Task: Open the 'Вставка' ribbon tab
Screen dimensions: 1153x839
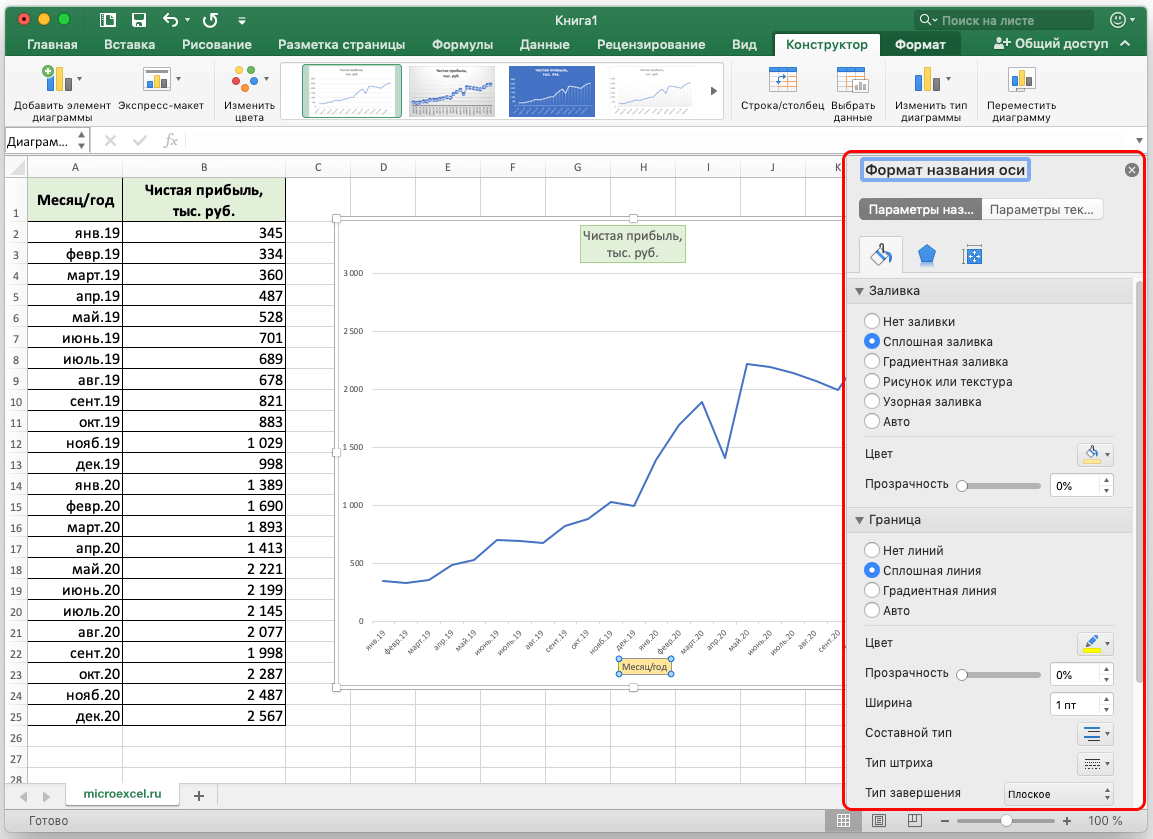Action: (x=129, y=44)
